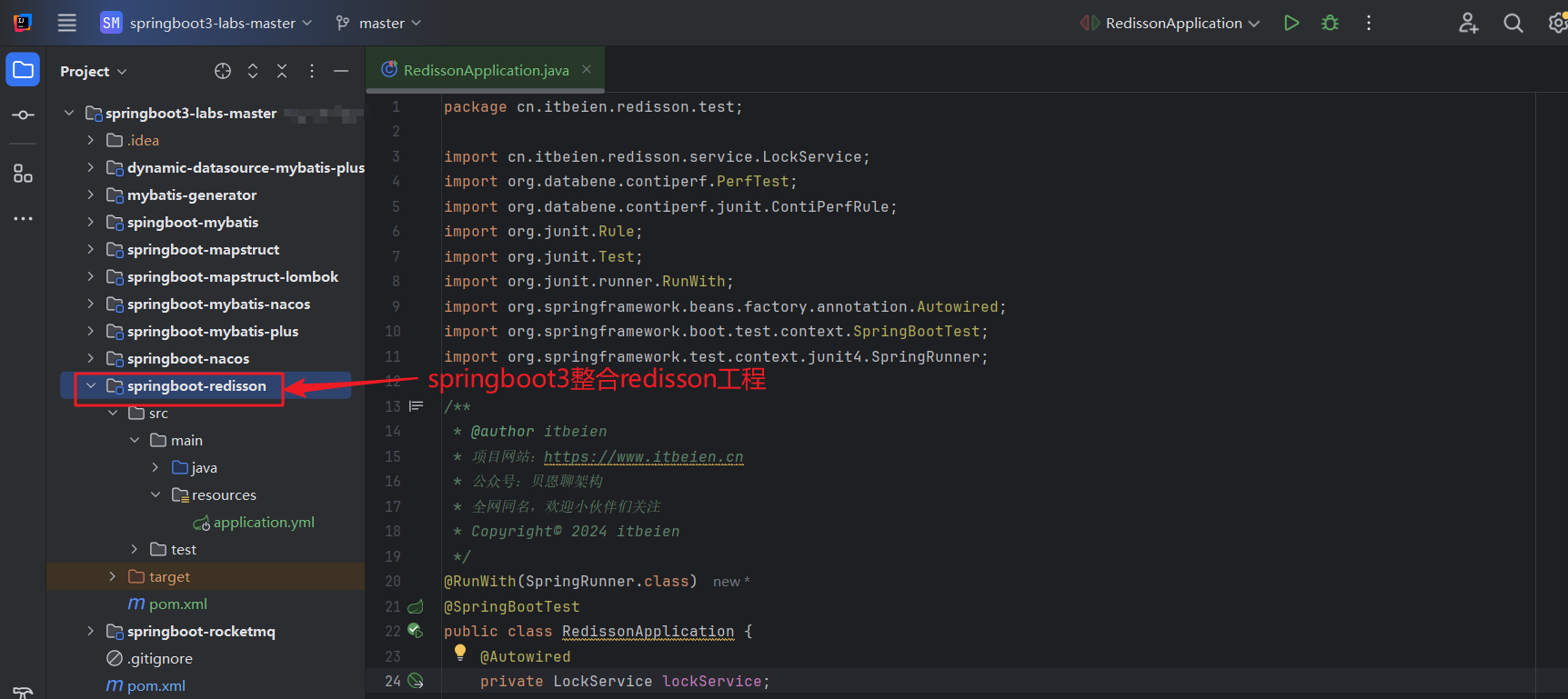This screenshot has width=1568, height=699.
Task: Expand the mybatis-generator module
Action: 91,195
